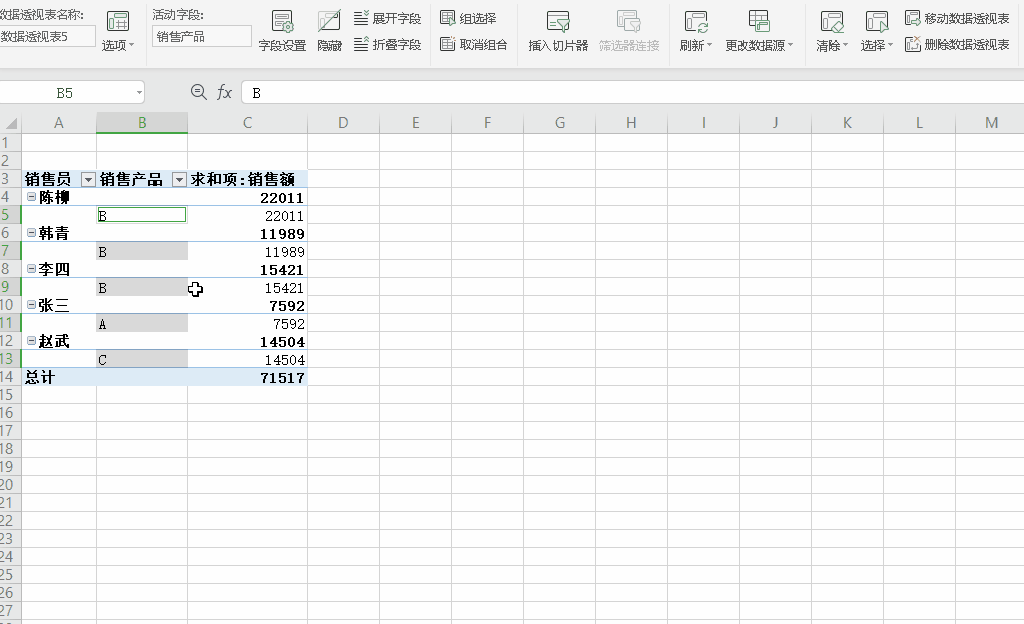Click Ungroup (取消组合) icon

click(474, 45)
